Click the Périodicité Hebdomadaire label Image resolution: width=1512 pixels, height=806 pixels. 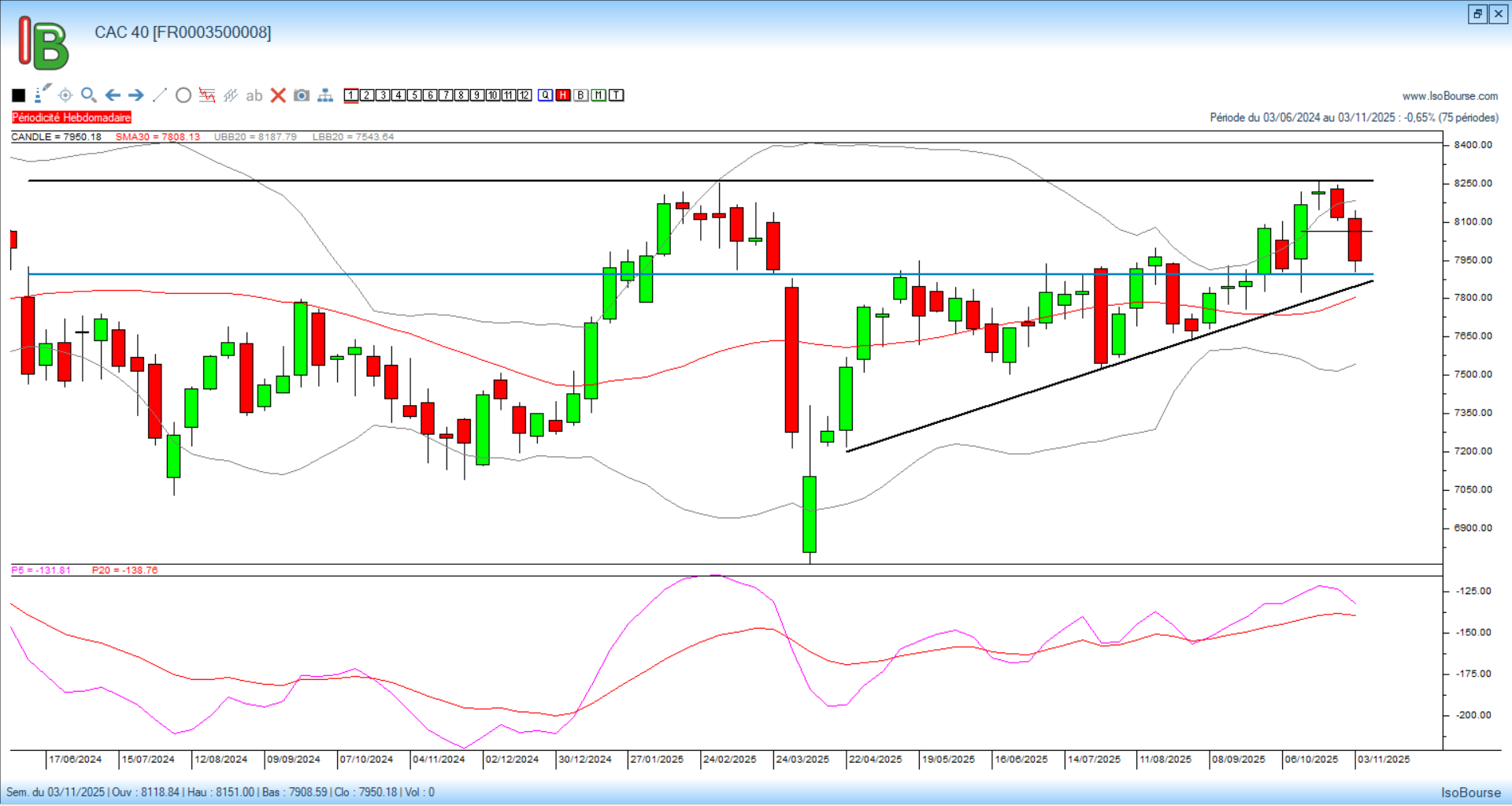72,117
